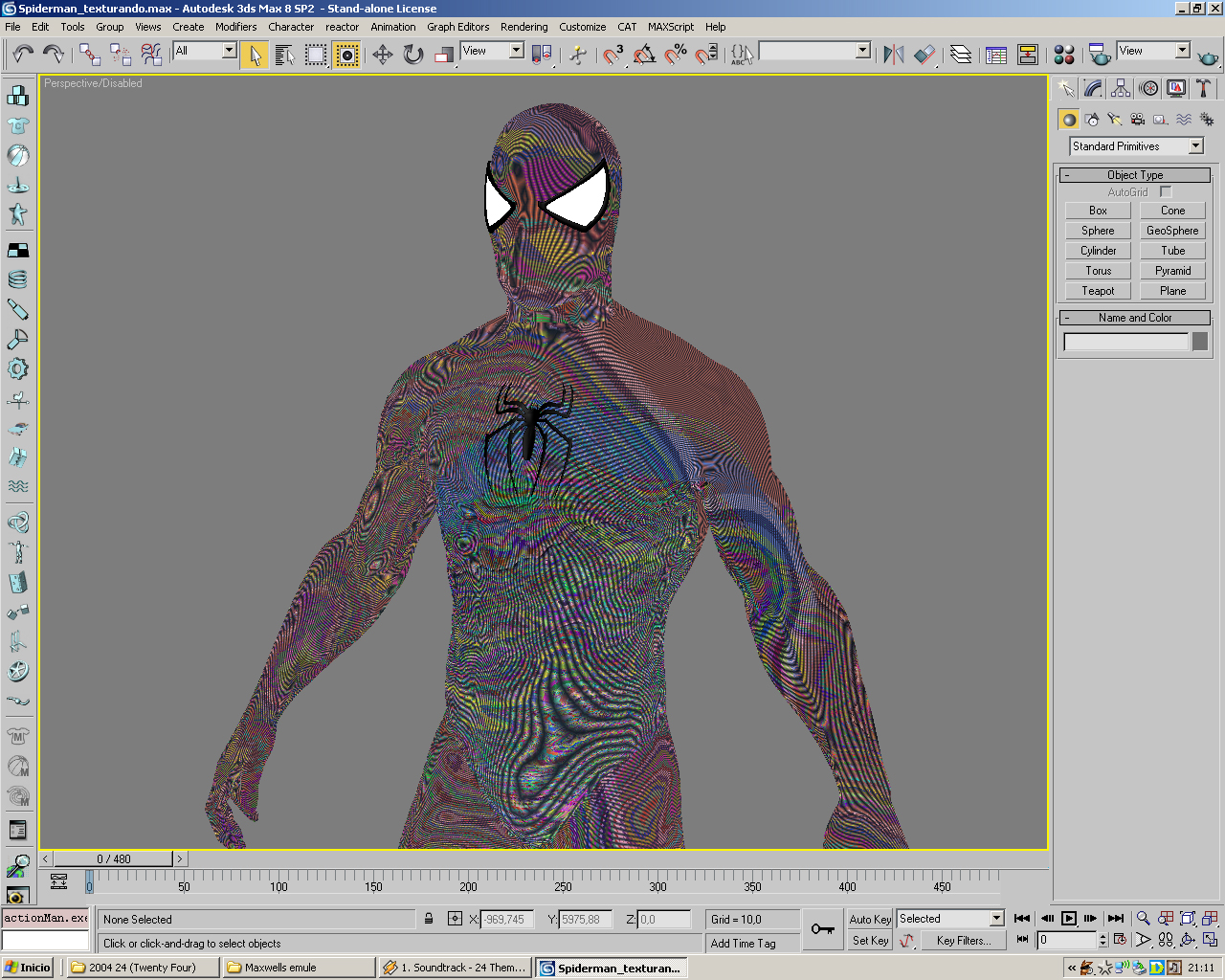Click the Mirror tool icon

[893, 55]
